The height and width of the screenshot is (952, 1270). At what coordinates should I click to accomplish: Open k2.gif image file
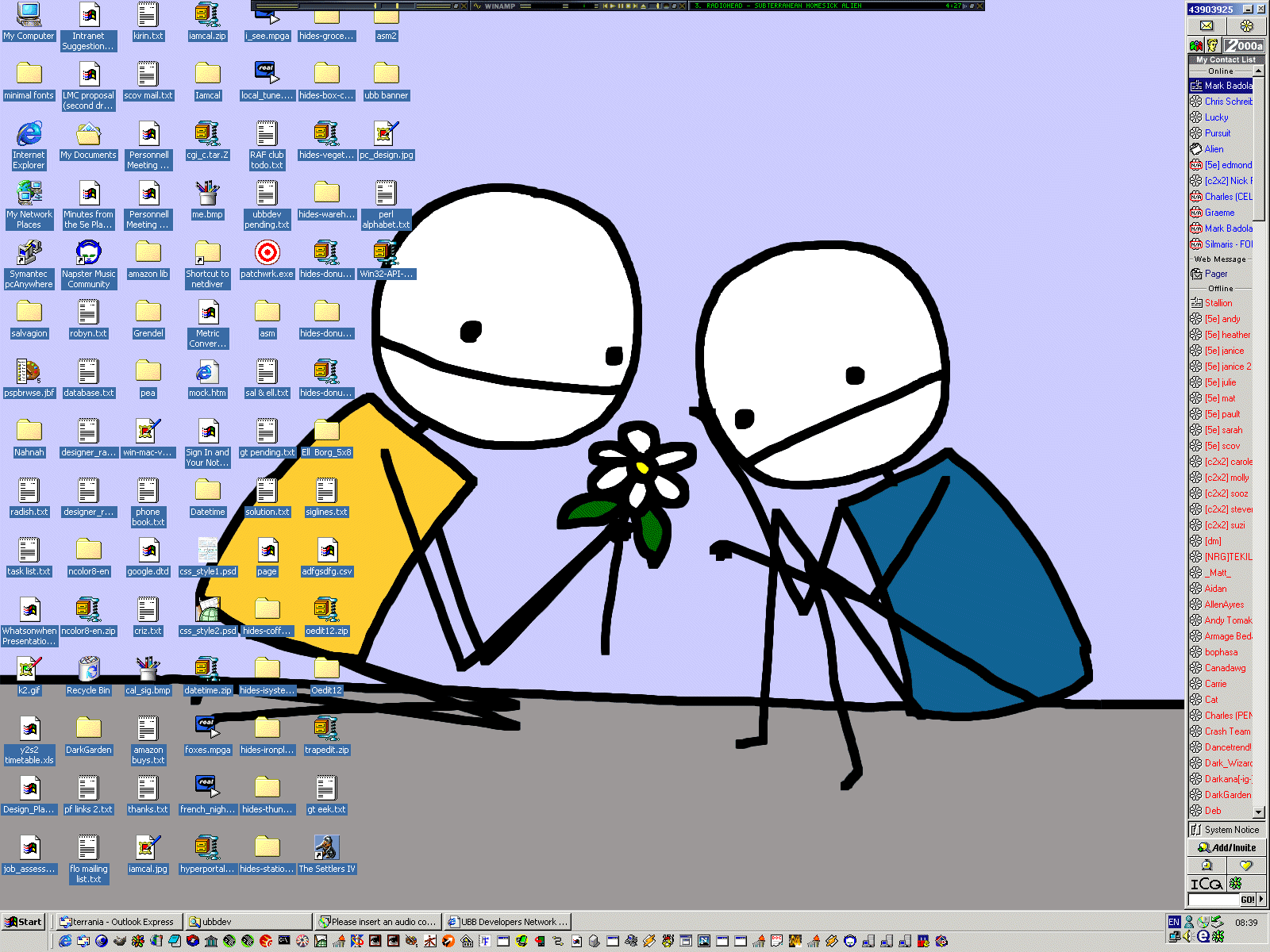click(29, 676)
